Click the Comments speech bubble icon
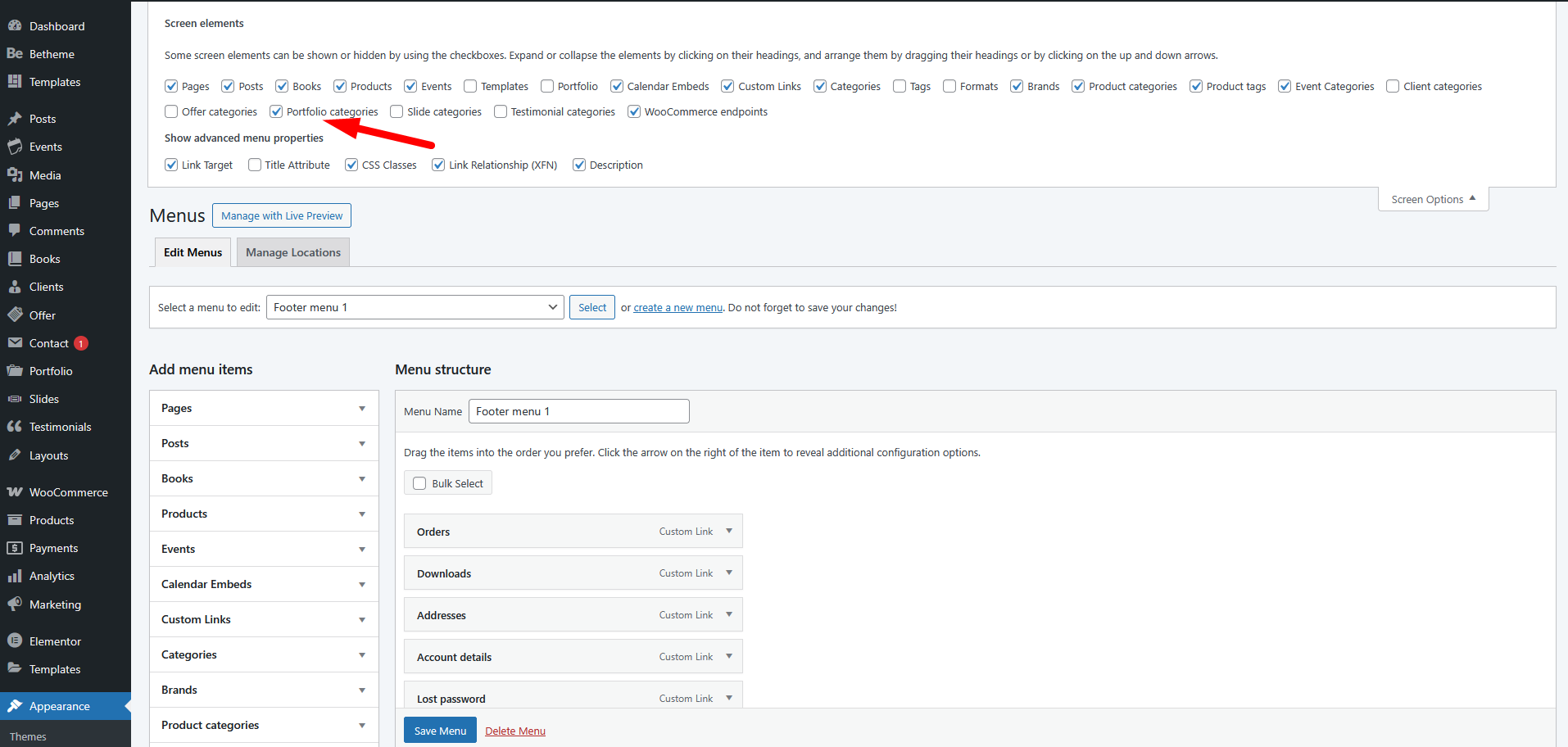The image size is (1568, 747). click(x=15, y=231)
